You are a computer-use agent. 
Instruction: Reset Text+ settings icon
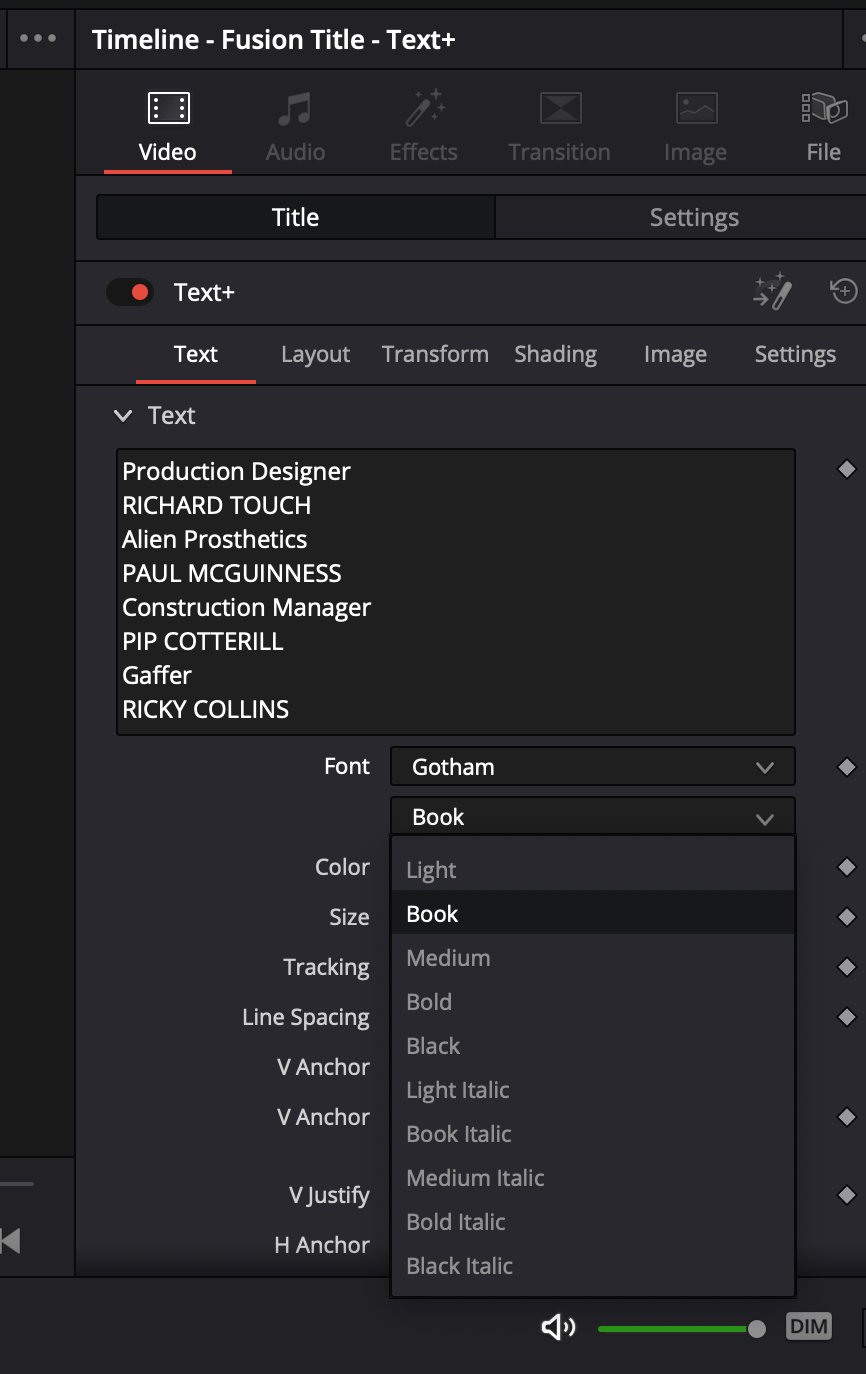[844, 291]
